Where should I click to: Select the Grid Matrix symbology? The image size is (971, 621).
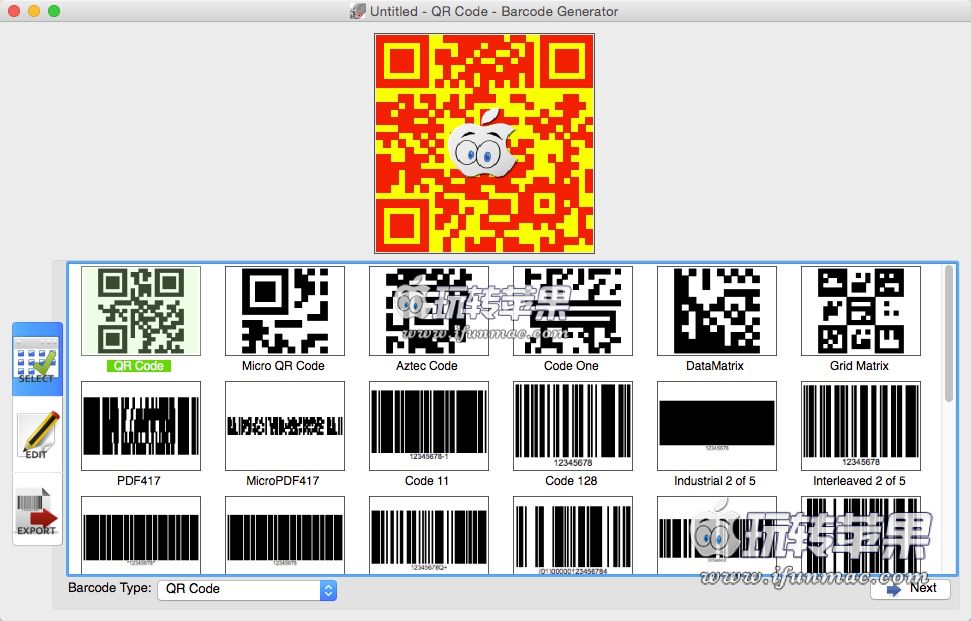pyautogui.click(x=860, y=310)
